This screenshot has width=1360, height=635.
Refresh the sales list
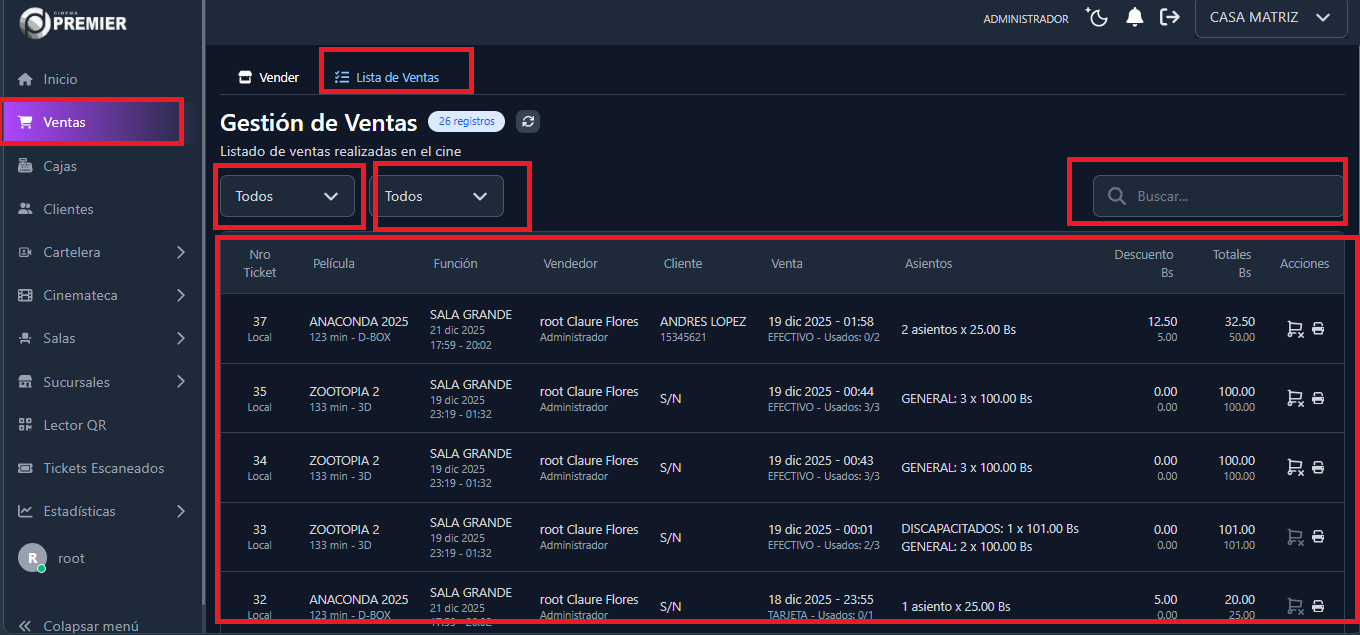click(x=528, y=122)
